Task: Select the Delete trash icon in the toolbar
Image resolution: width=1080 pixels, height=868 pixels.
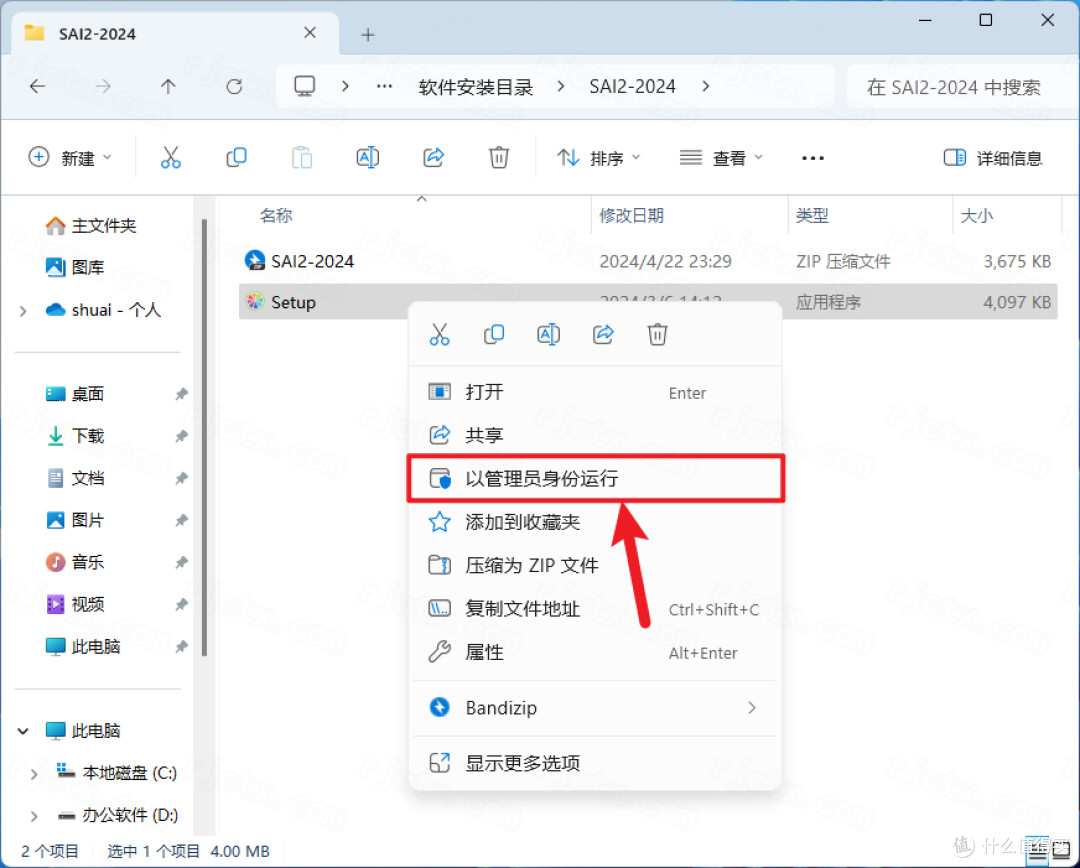Action: coord(498,157)
